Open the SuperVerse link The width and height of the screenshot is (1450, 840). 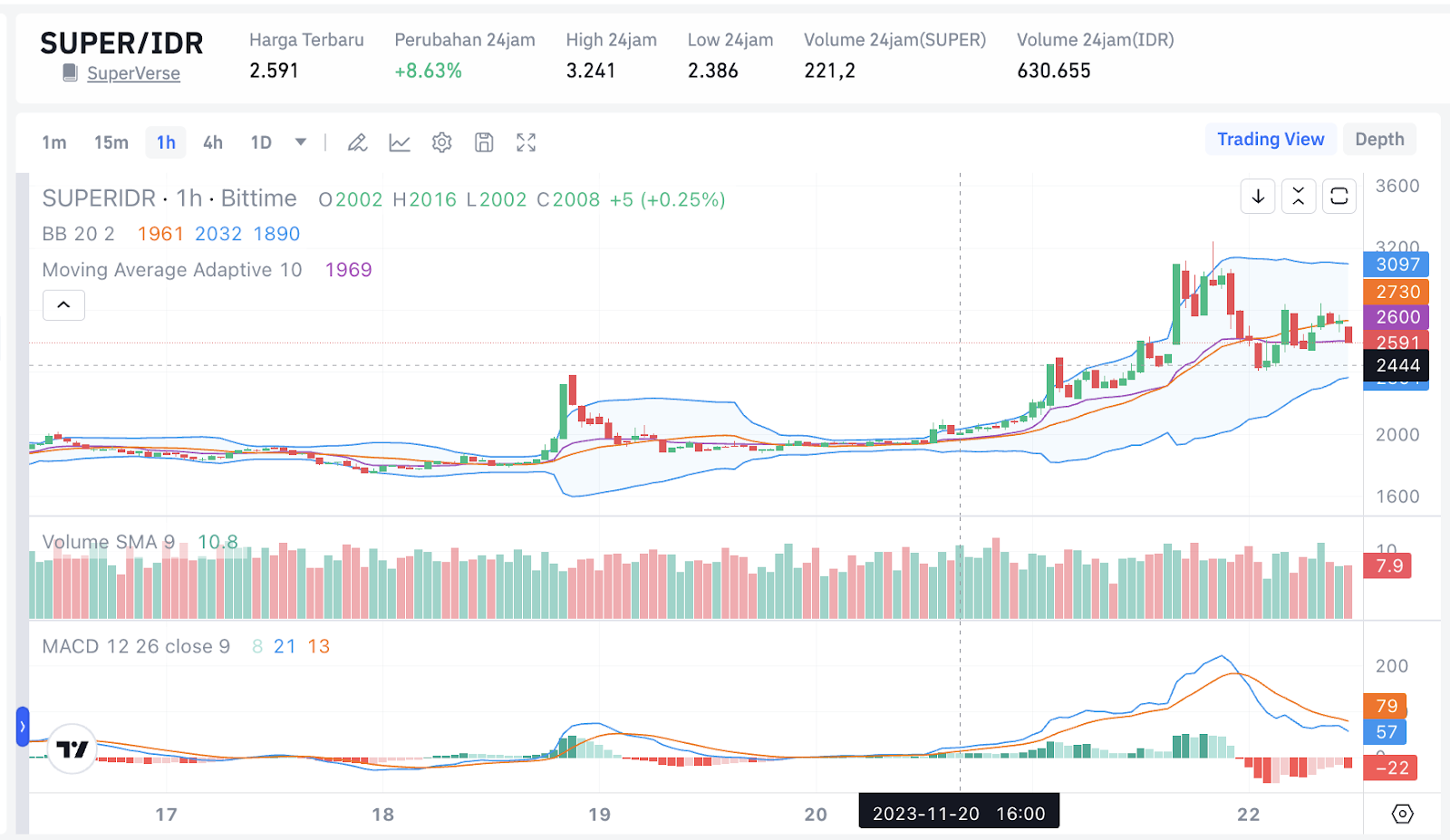tap(133, 73)
